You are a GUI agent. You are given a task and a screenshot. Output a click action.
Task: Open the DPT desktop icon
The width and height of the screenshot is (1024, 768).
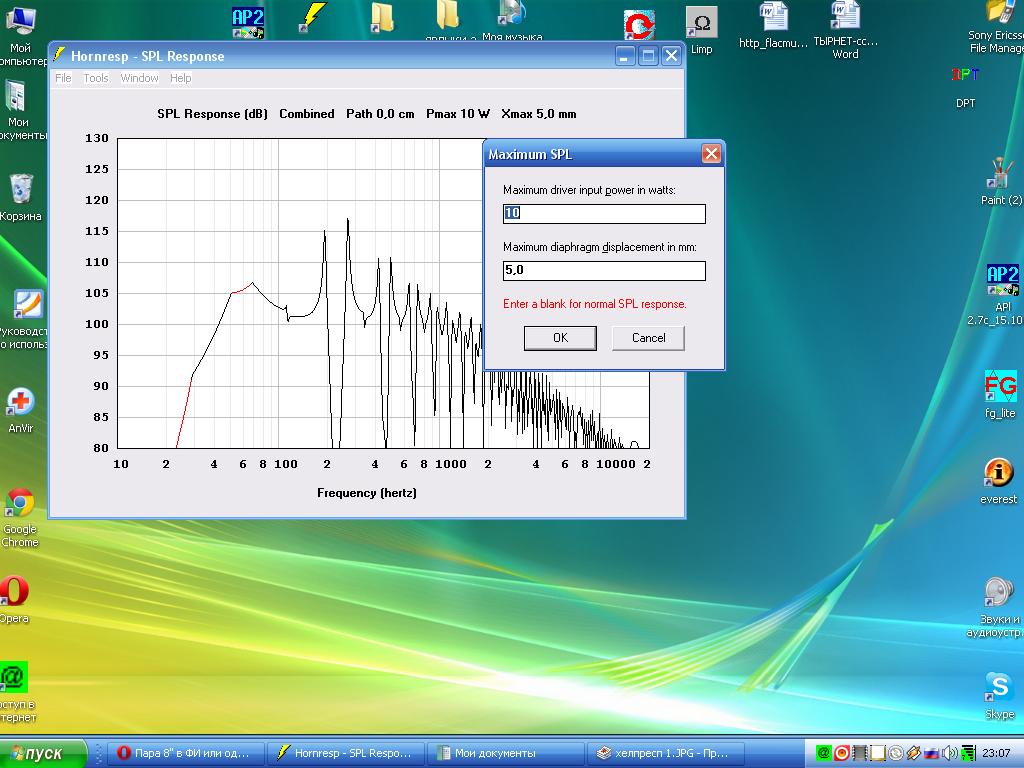(965, 88)
